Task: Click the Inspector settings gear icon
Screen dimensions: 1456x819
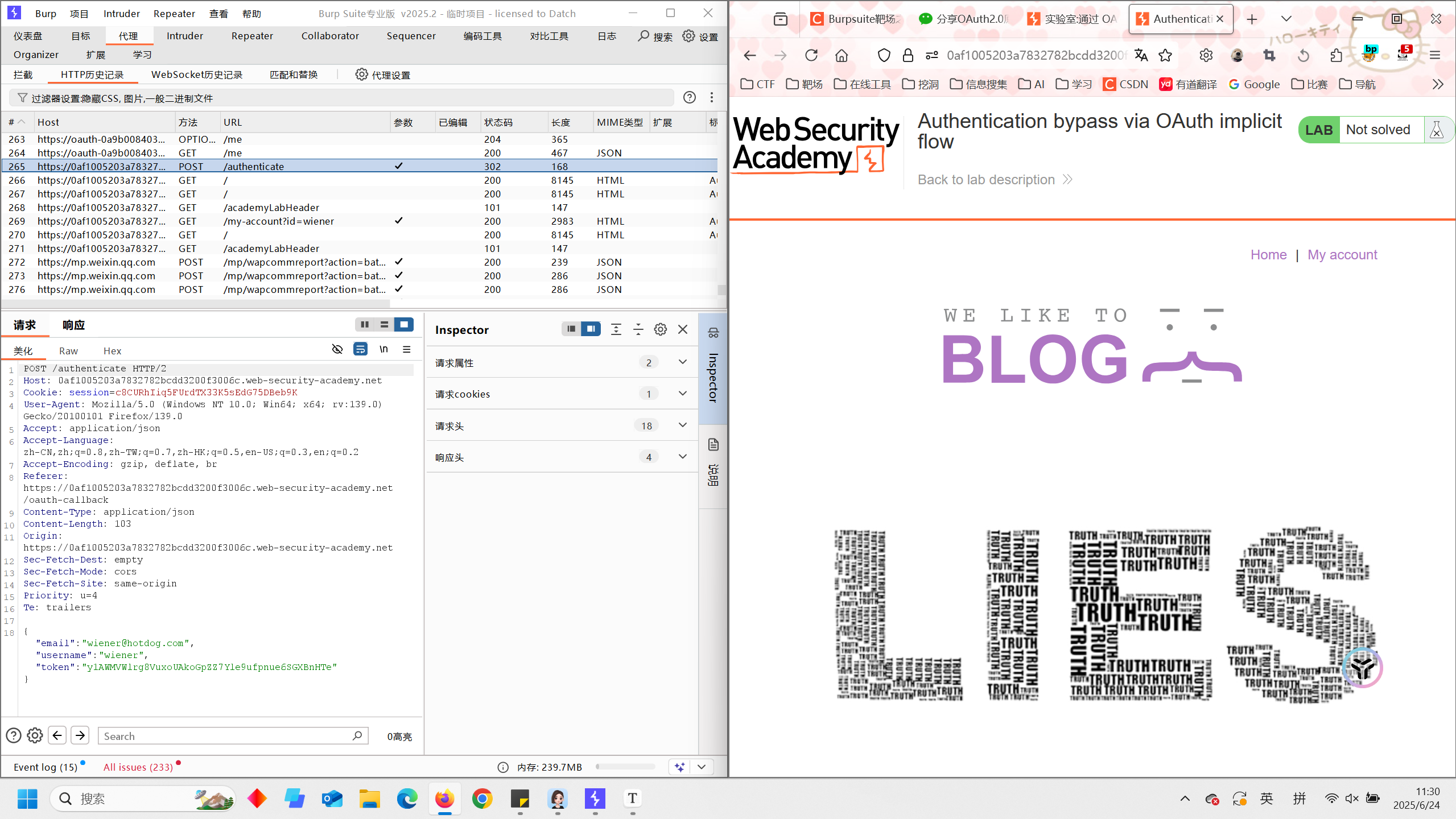Action: click(x=660, y=329)
